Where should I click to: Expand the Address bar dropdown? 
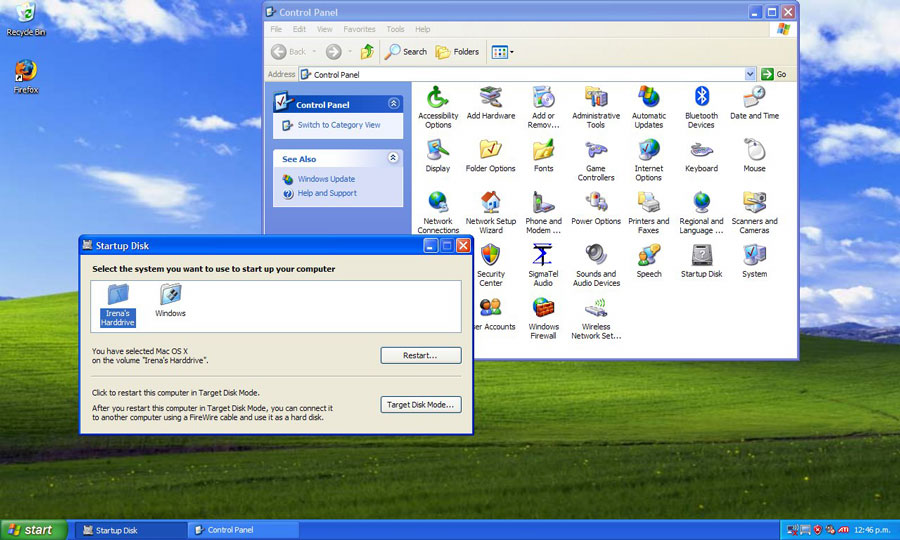click(750, 74)
